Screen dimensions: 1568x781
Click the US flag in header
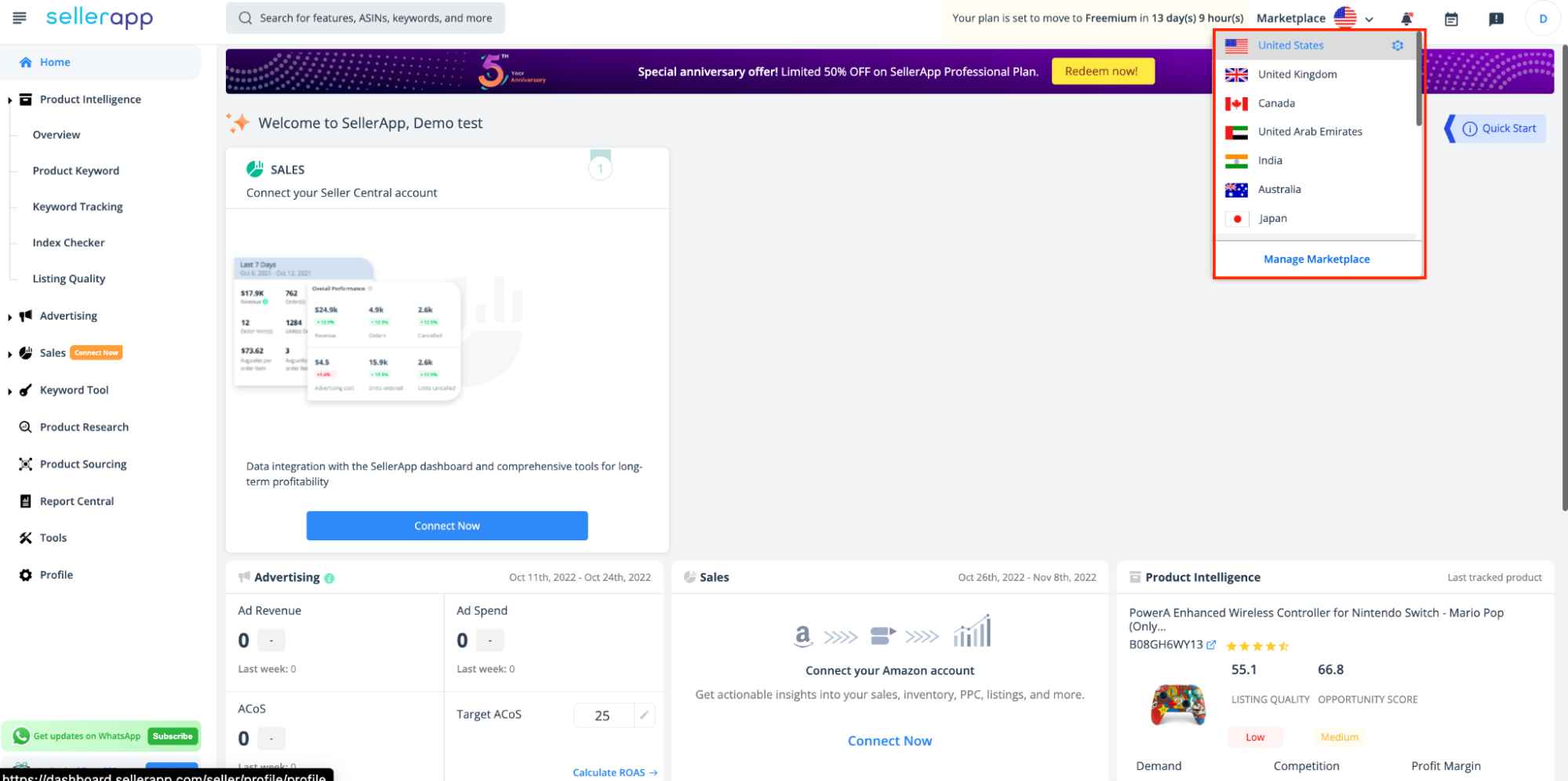(1345, 17)
